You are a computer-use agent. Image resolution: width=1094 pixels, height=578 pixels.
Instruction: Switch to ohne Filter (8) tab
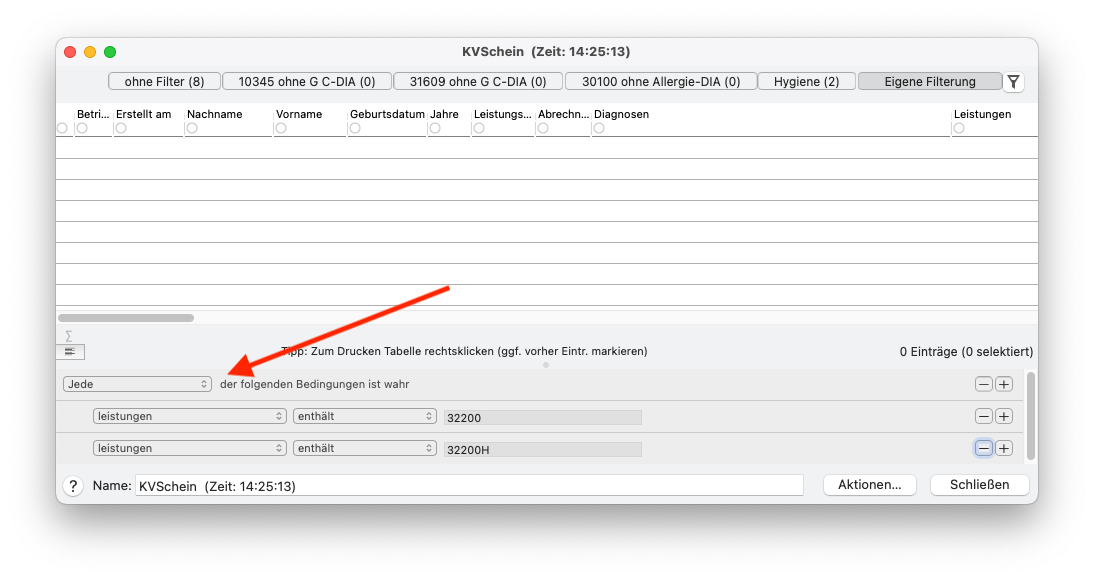165,82
